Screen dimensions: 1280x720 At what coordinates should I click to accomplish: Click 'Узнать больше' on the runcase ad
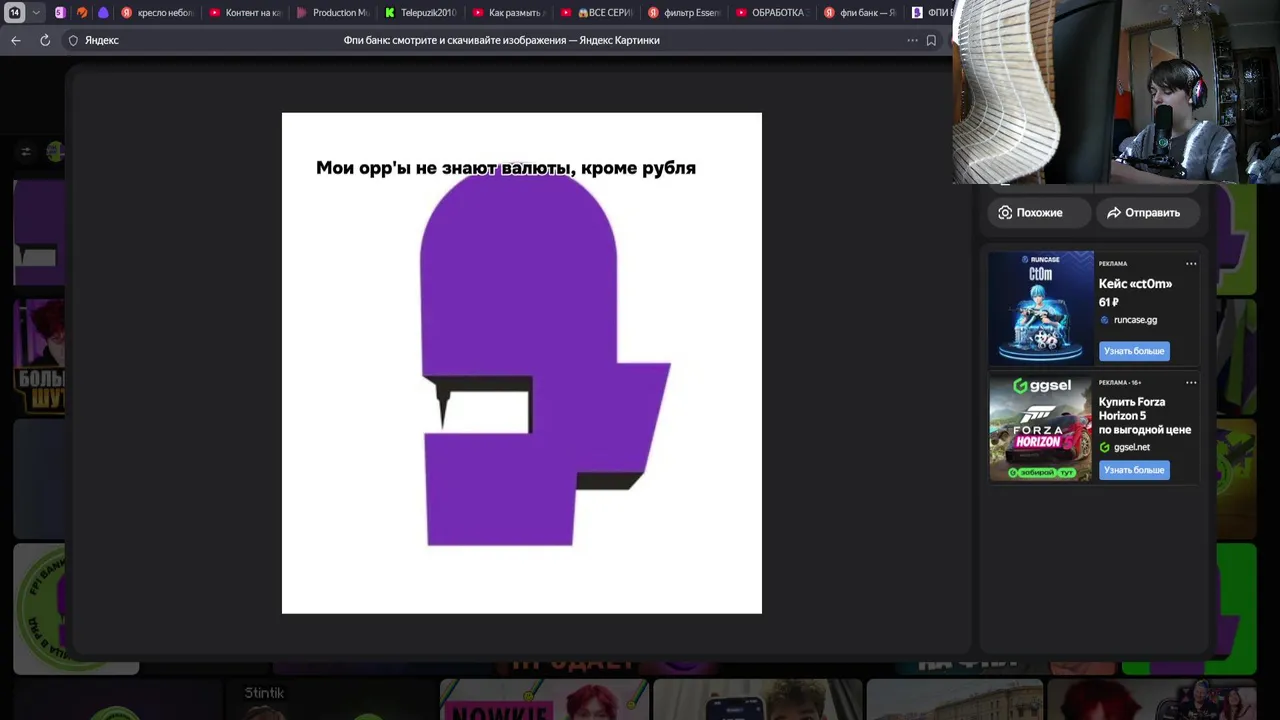[x=1134, y=351]
